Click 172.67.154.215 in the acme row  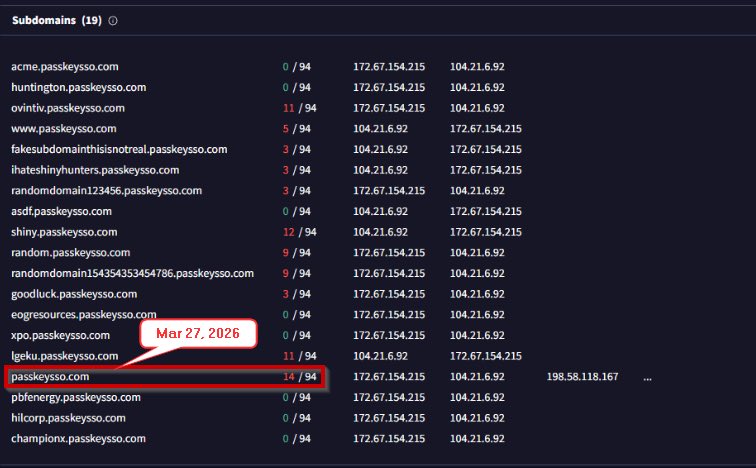(x=389, y=67)
